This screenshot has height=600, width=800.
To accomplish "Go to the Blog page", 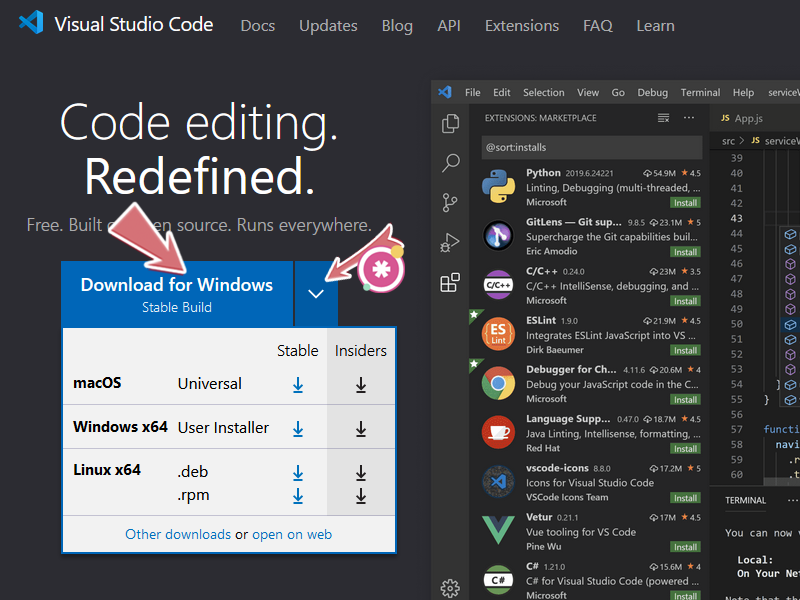I will (397, 26).
